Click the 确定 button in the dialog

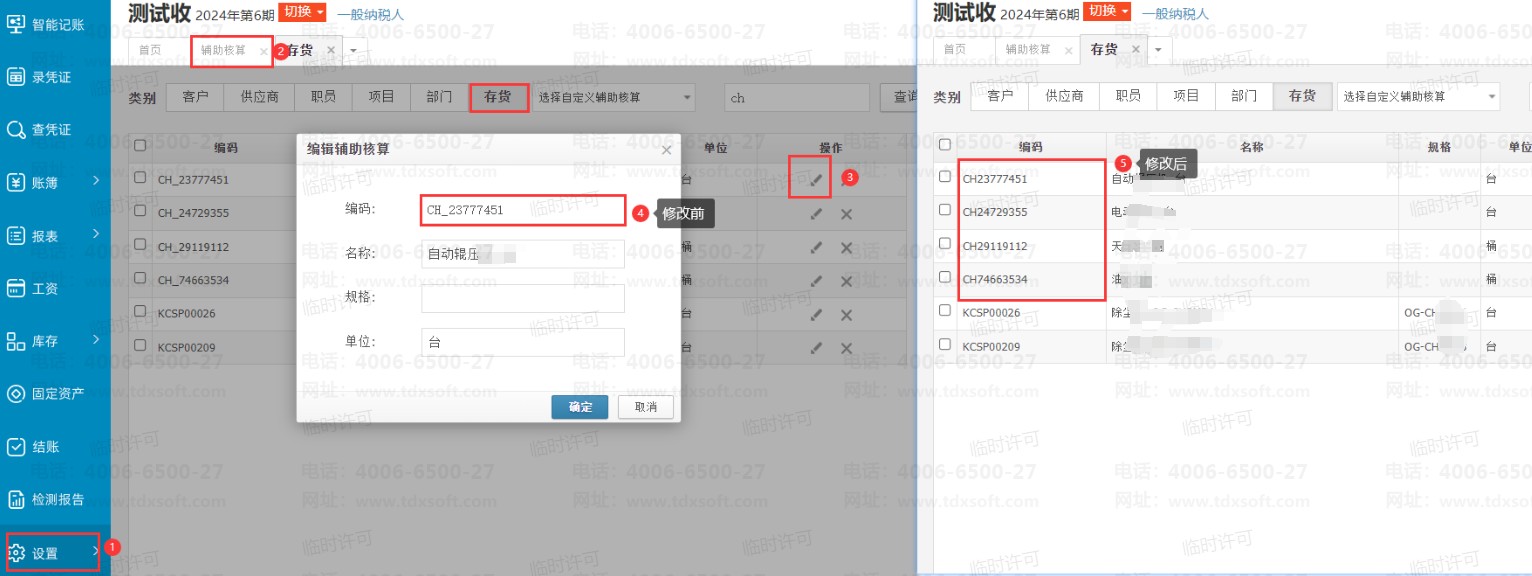pos(580,407)
